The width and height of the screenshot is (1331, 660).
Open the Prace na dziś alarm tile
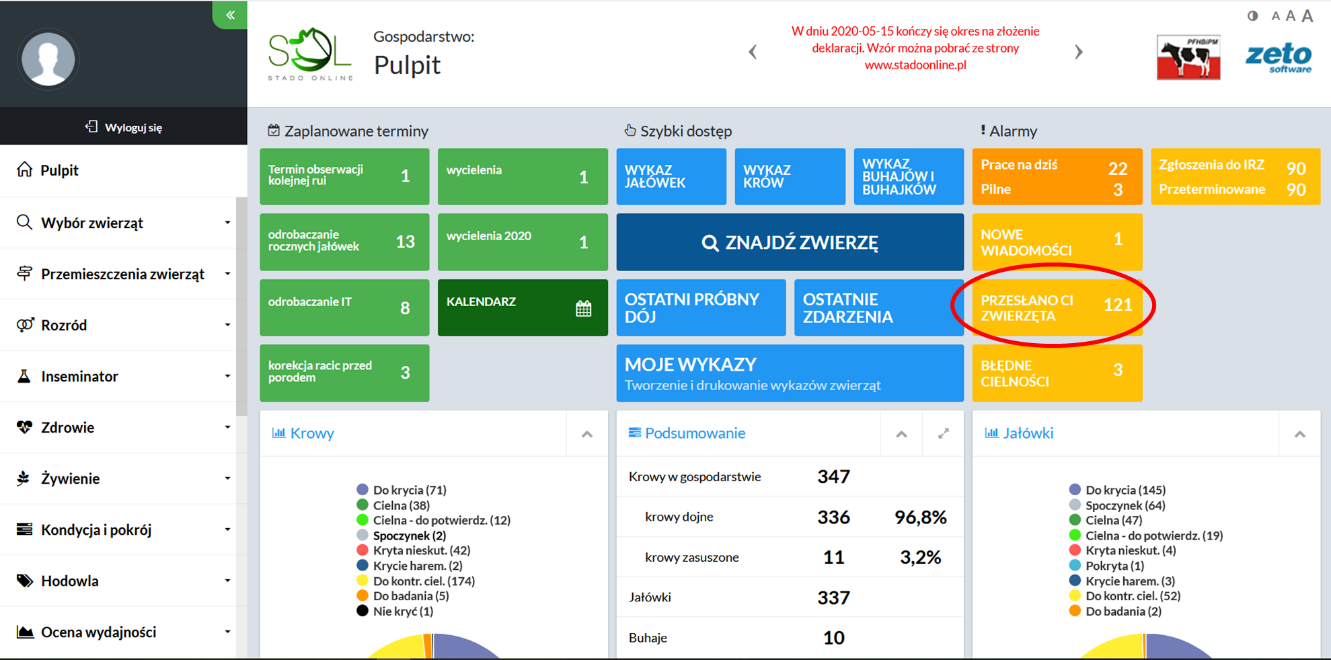[1057, 177]
